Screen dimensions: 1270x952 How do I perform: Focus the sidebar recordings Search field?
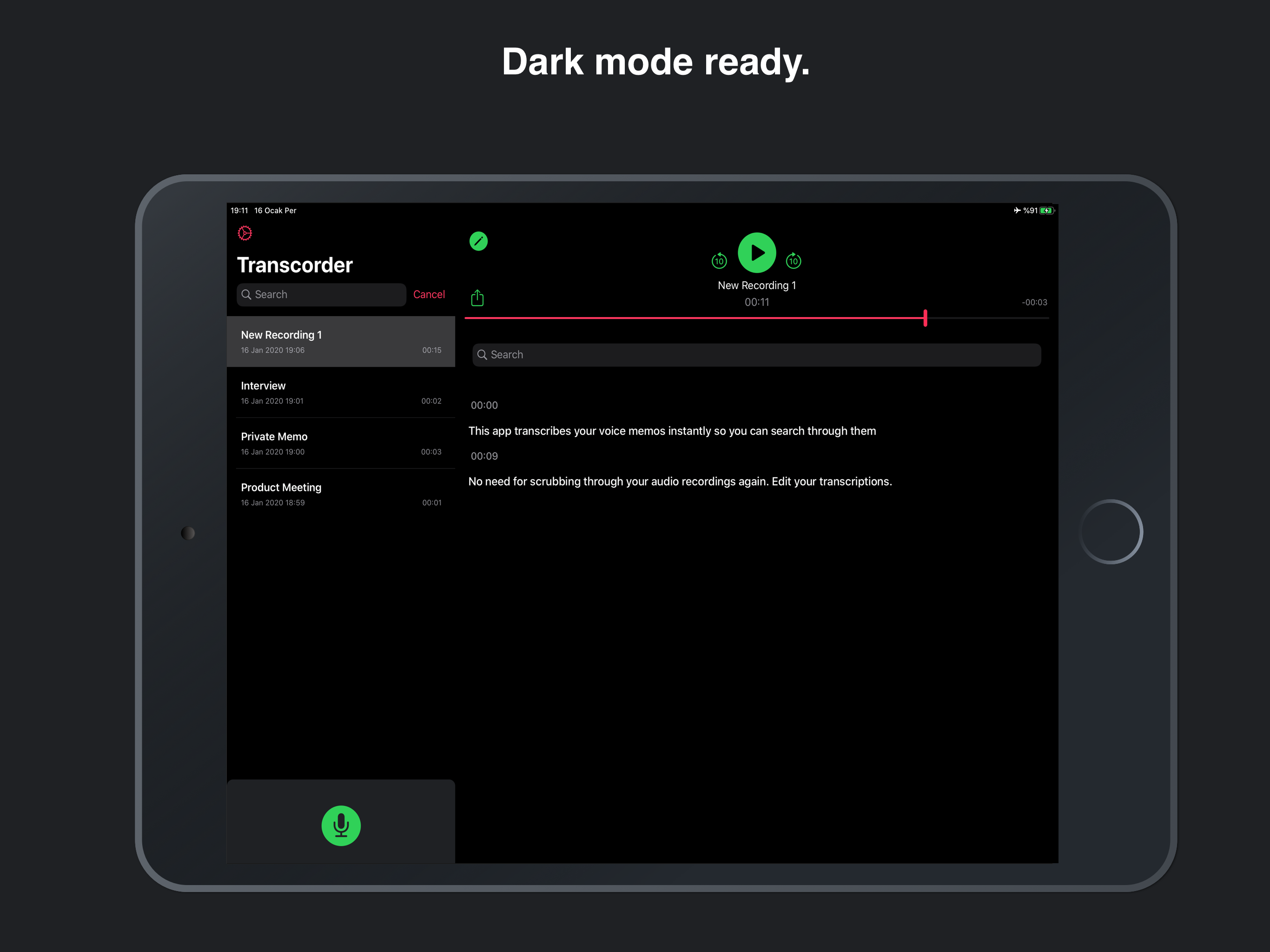click(322, 295)
